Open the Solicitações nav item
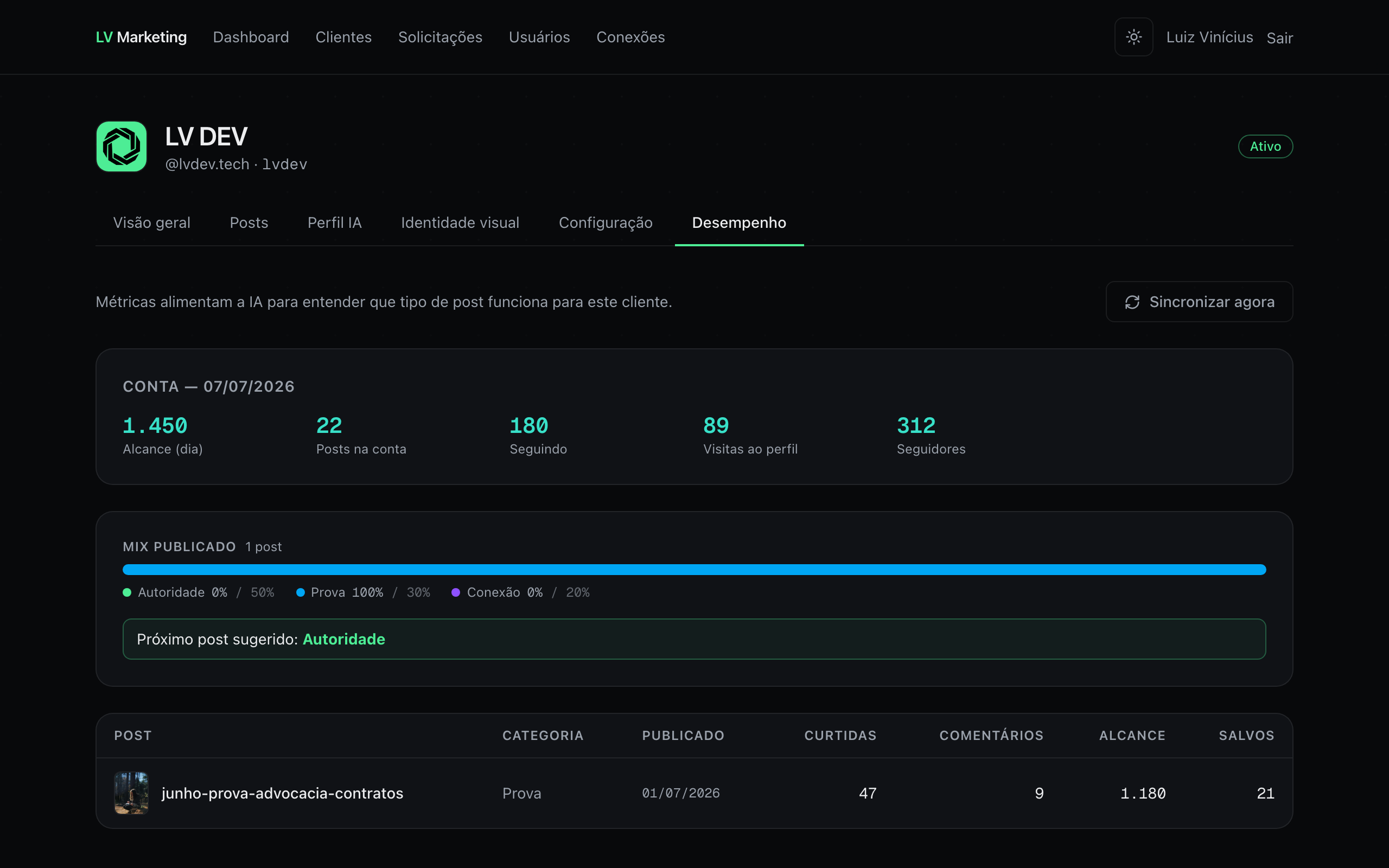 (440, 37)
